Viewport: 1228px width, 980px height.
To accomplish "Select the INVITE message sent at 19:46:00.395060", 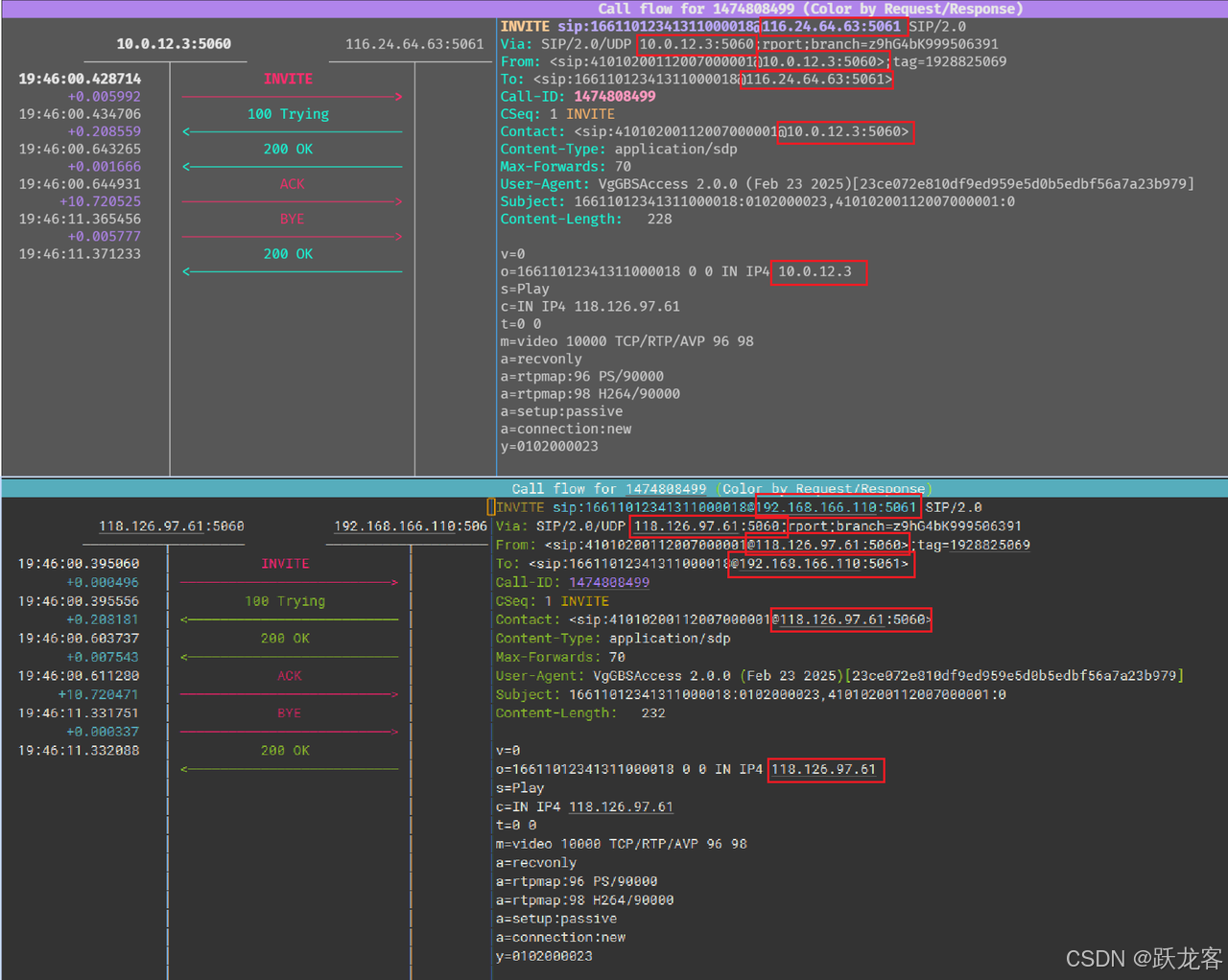I will (285, 564).
